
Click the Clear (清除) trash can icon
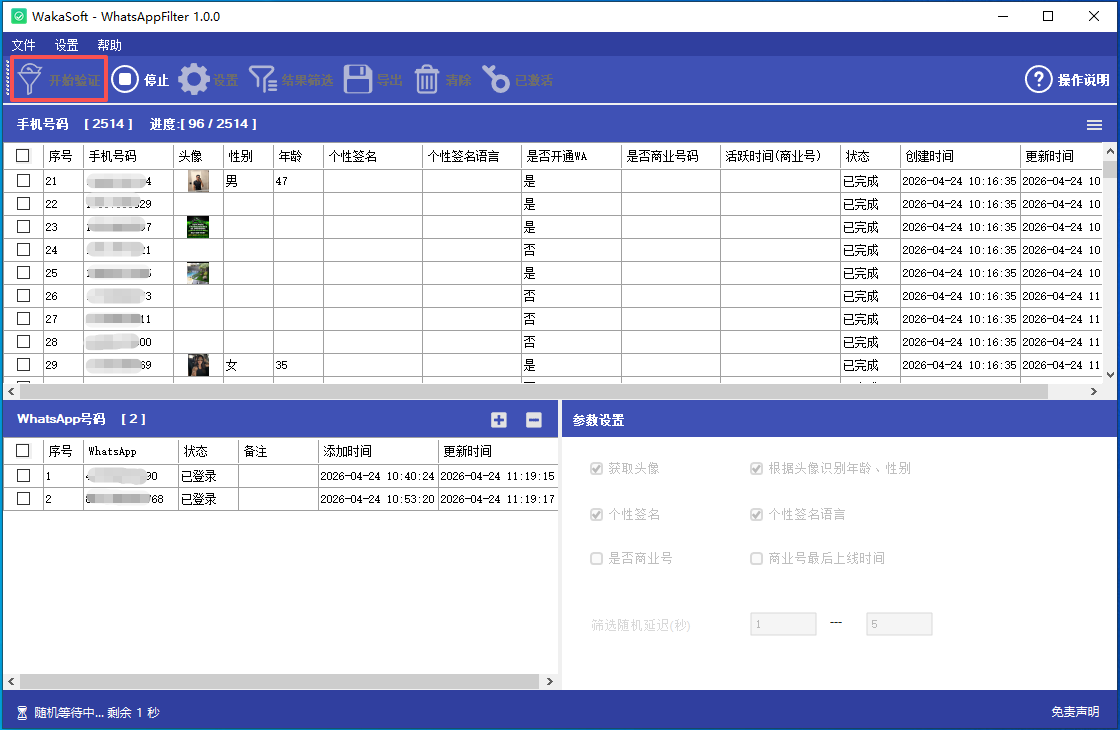point(427,80)
